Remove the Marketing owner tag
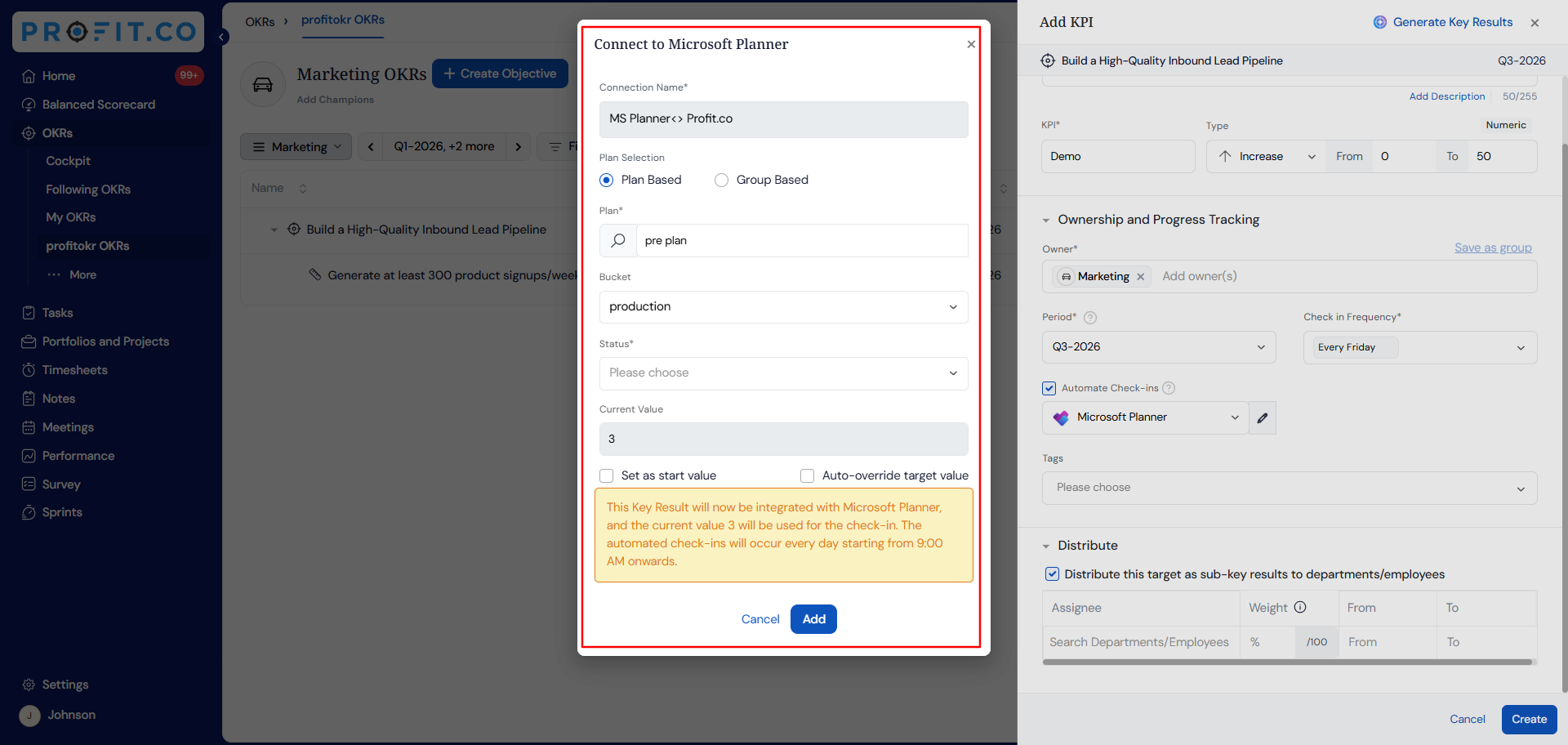1568x745 pixels. coord(1141,277)
